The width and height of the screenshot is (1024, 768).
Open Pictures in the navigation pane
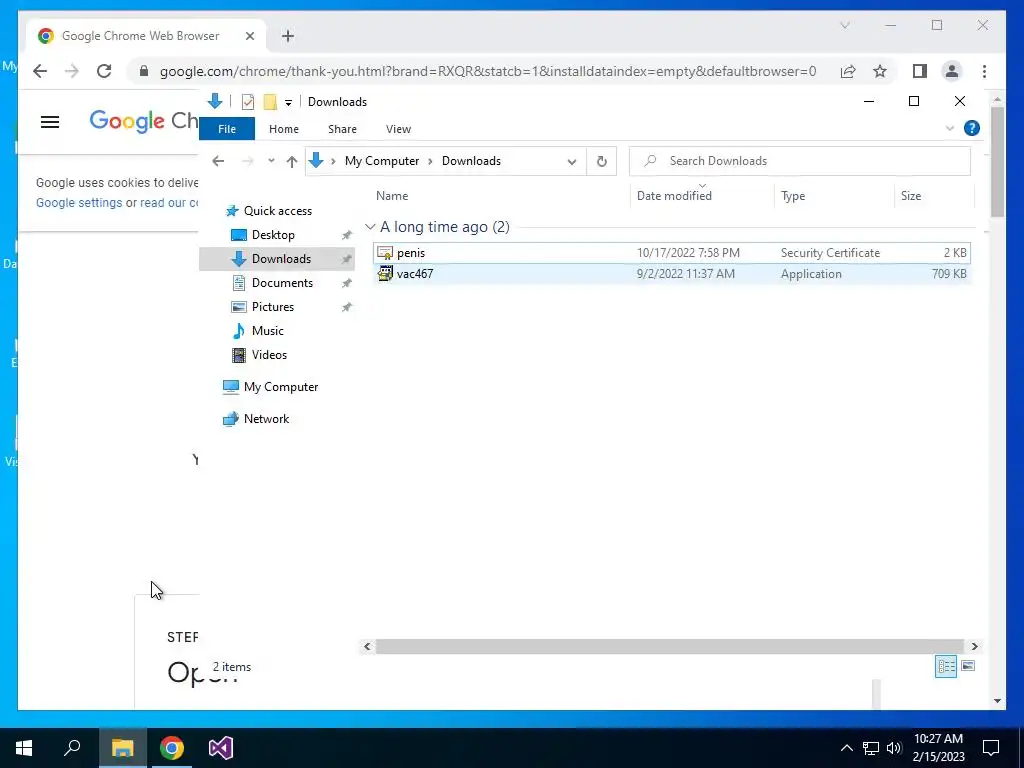point(272,307)
